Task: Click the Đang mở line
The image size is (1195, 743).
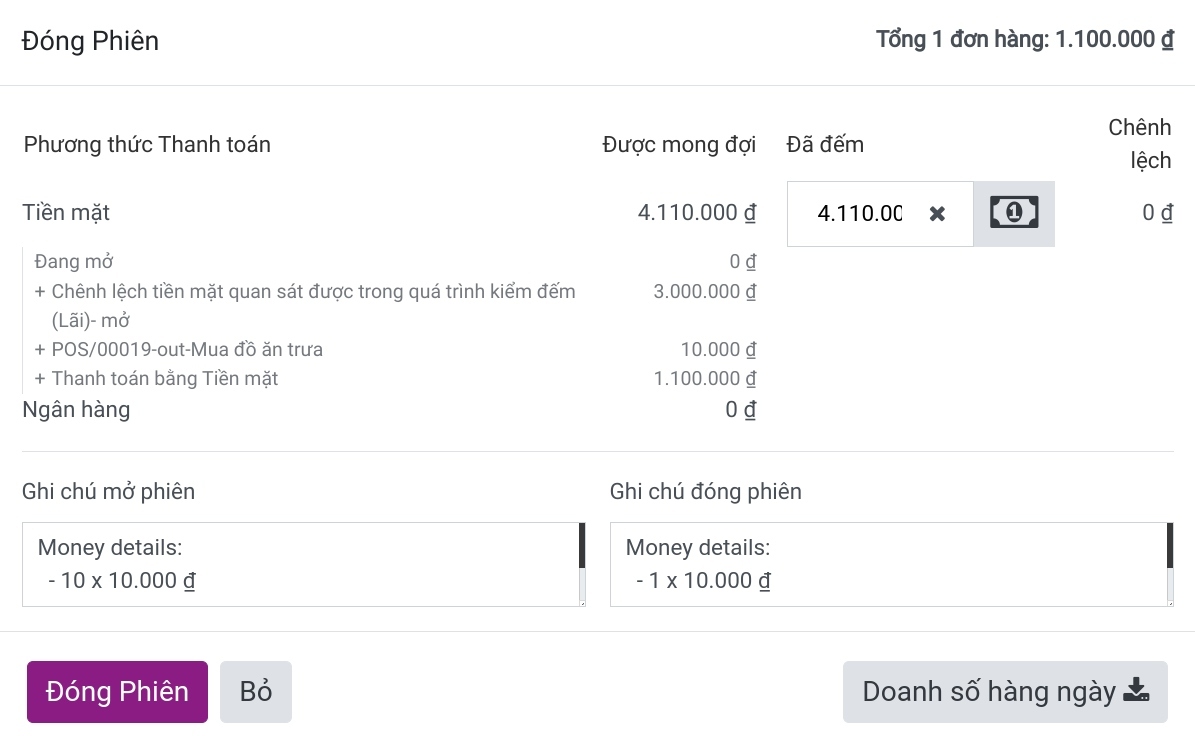Action: 74,261
